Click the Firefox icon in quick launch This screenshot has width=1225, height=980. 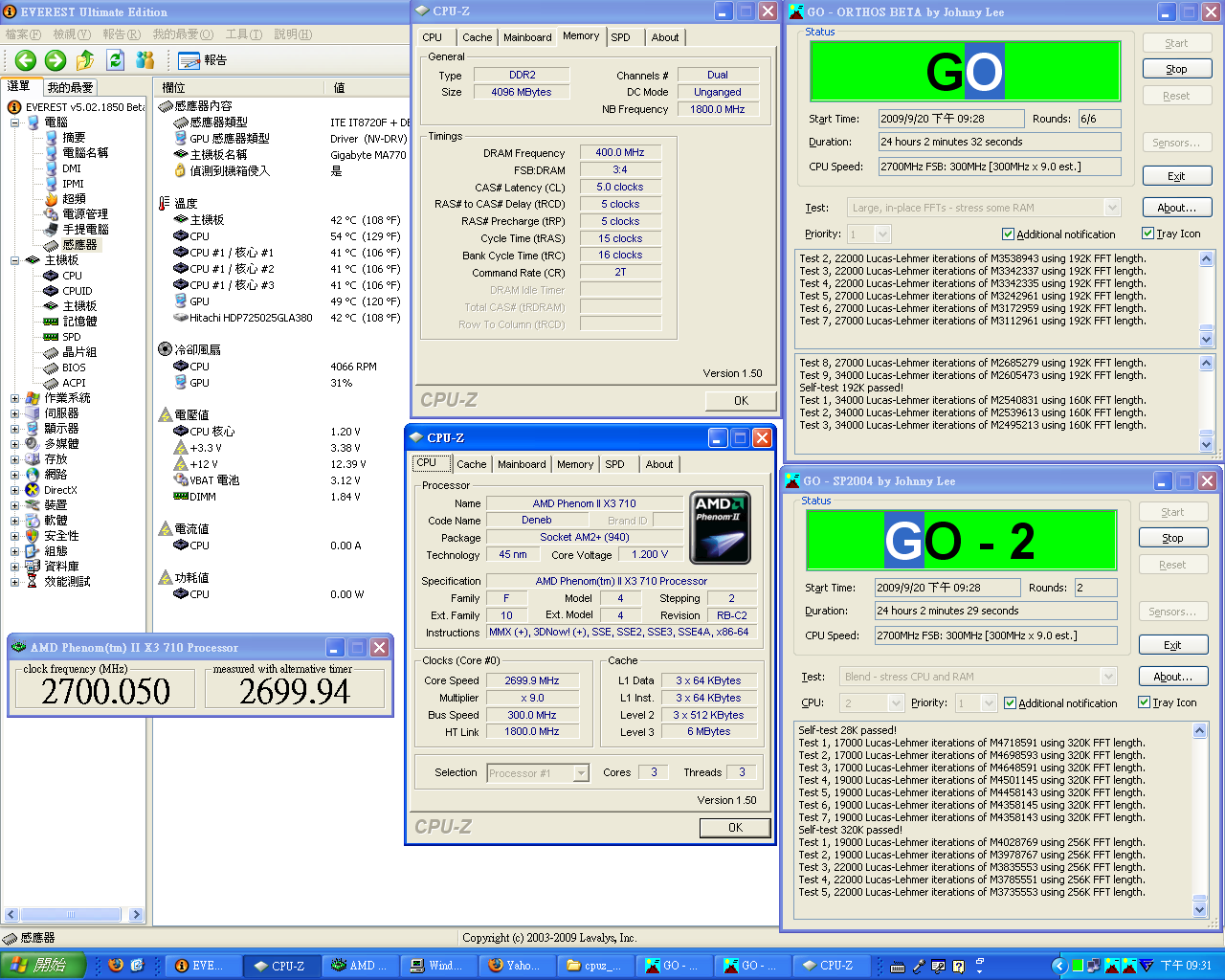(116, 965)
